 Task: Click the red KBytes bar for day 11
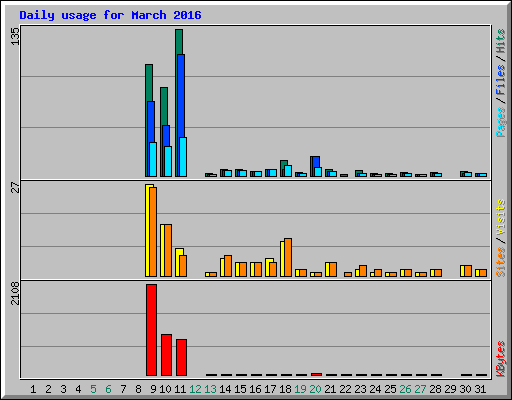(x=181, y=357)
